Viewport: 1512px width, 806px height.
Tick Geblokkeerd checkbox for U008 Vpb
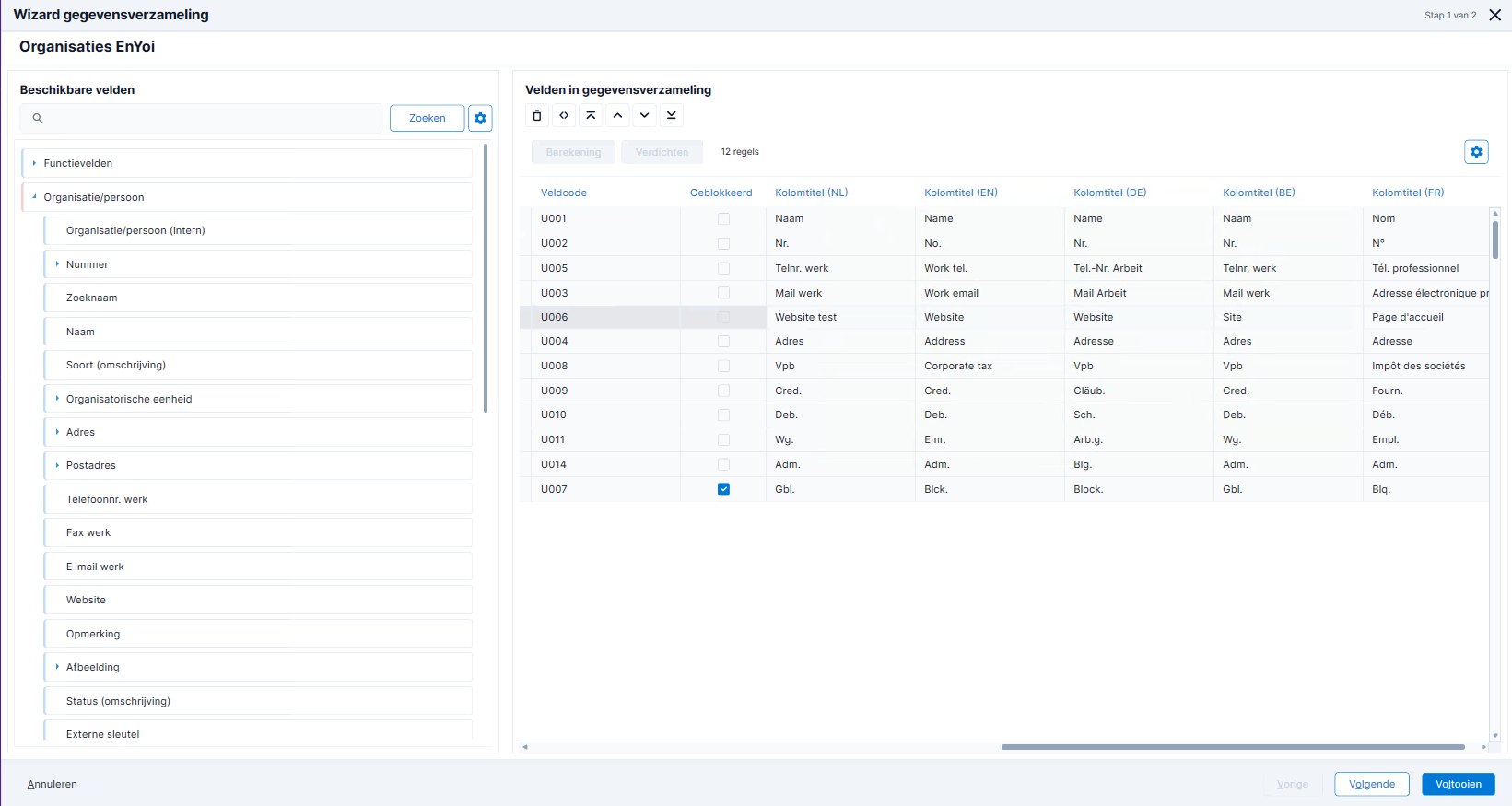click(x=723, y=367)
